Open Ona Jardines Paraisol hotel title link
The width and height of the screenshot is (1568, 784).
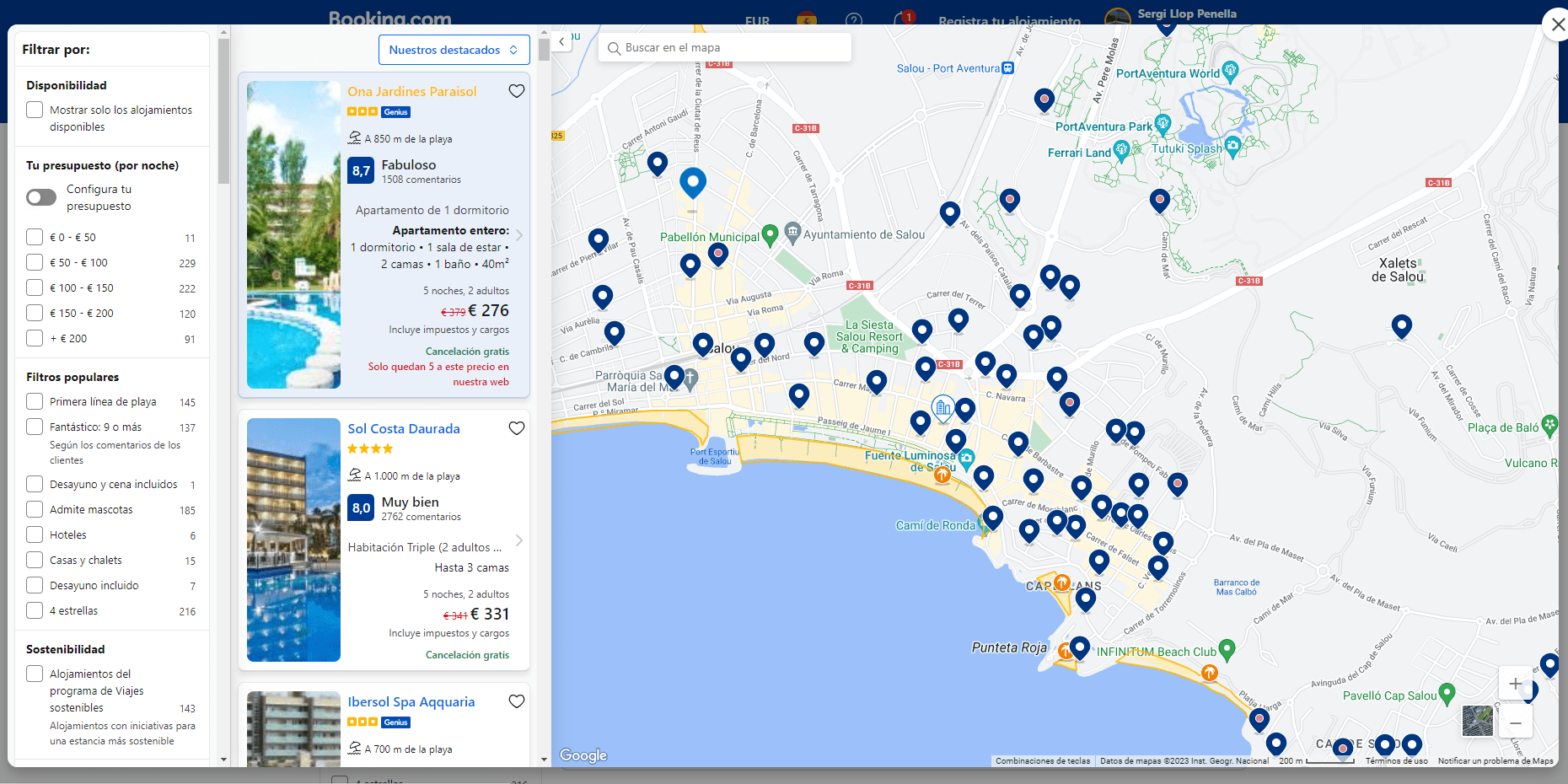[x=411, y=91]
